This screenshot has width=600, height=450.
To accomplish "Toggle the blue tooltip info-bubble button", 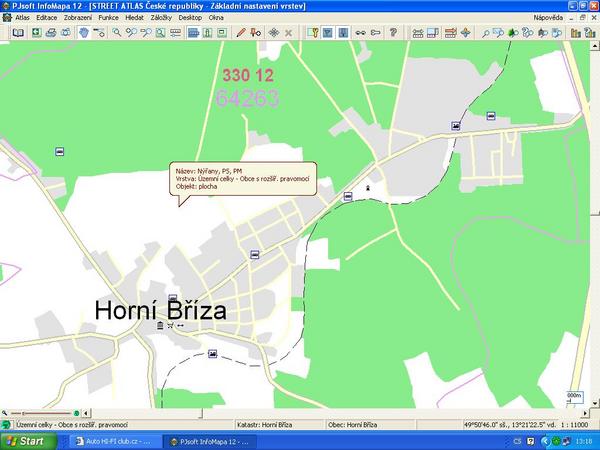I will tap(194, 33).
